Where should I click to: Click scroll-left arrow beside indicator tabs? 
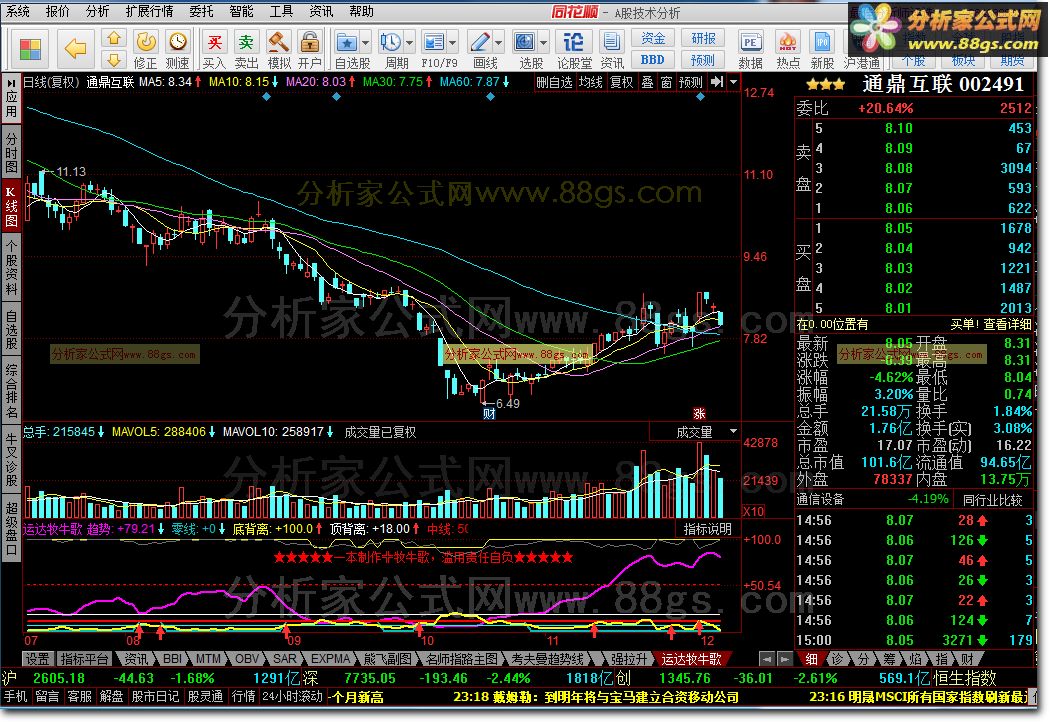click(x=767, y=659)
